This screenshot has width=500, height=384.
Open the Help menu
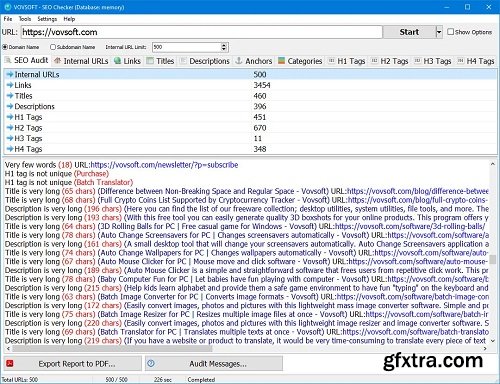click(69, 19)
